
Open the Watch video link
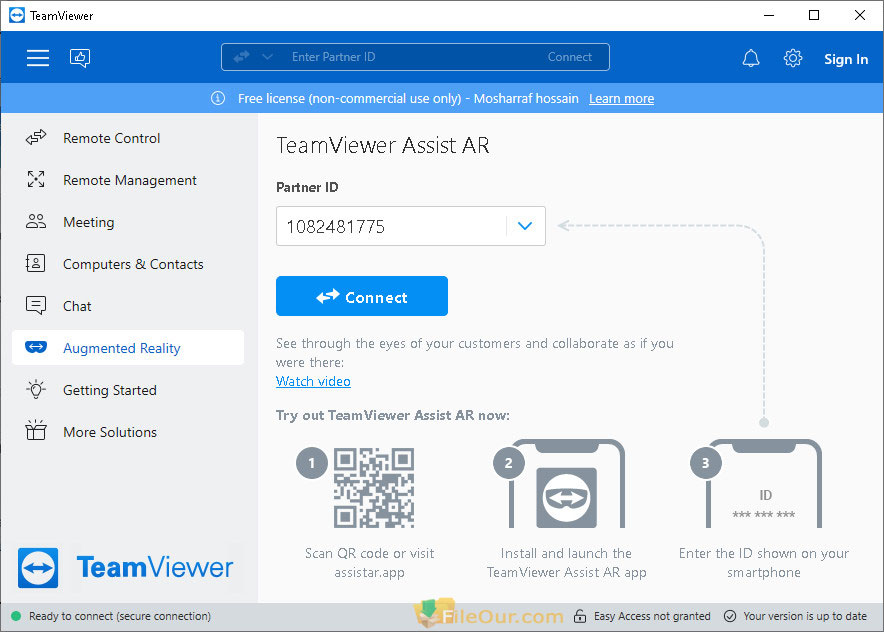tap(313, 381)
